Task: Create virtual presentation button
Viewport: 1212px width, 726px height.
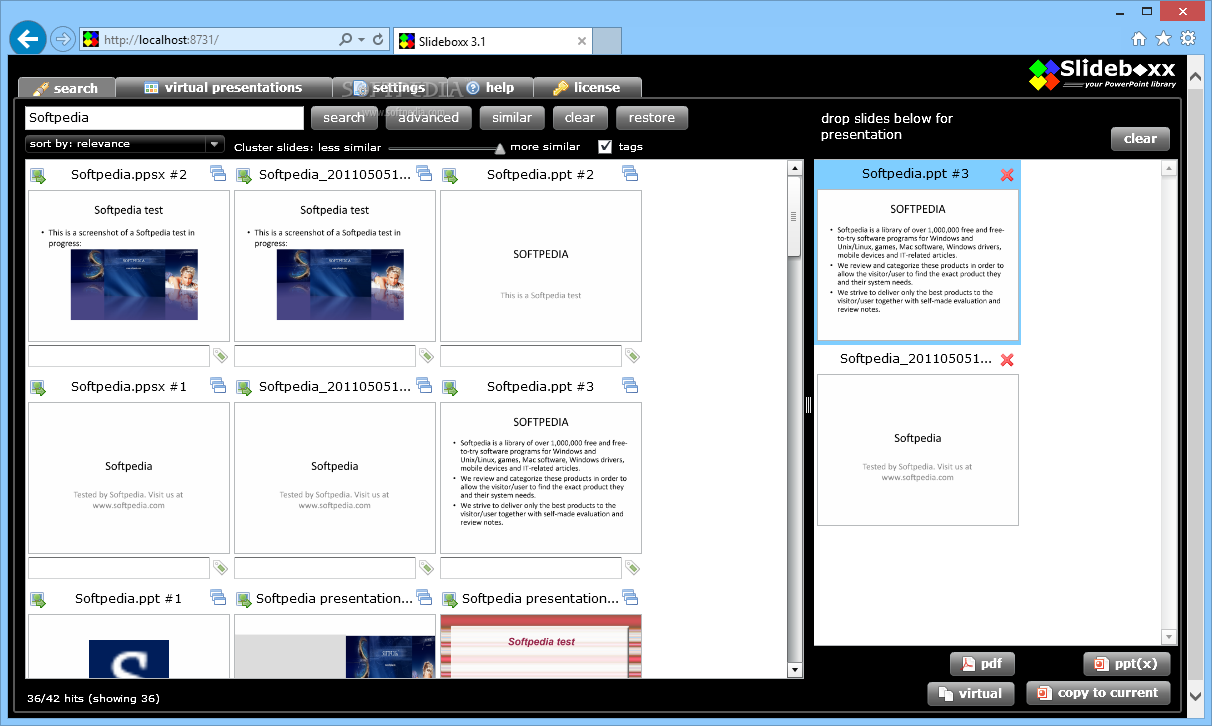Action: tap(971, 694)
